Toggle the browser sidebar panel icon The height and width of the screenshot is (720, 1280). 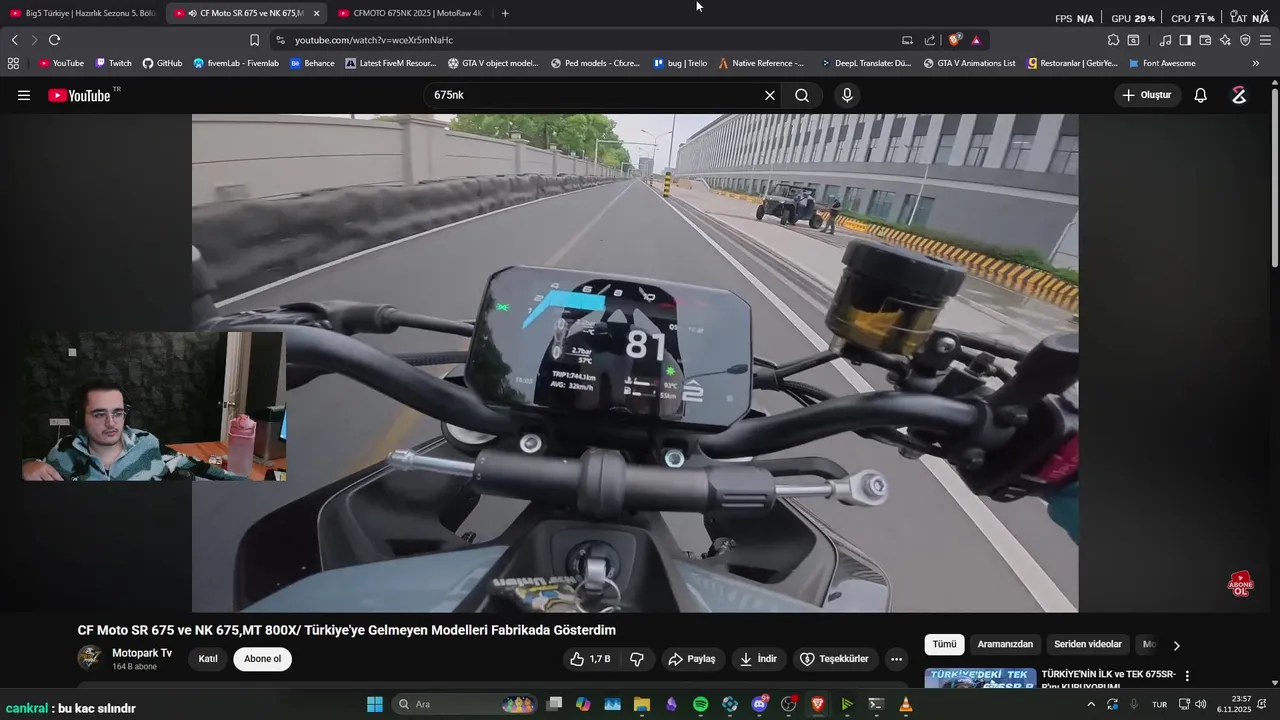point(1185,40)
